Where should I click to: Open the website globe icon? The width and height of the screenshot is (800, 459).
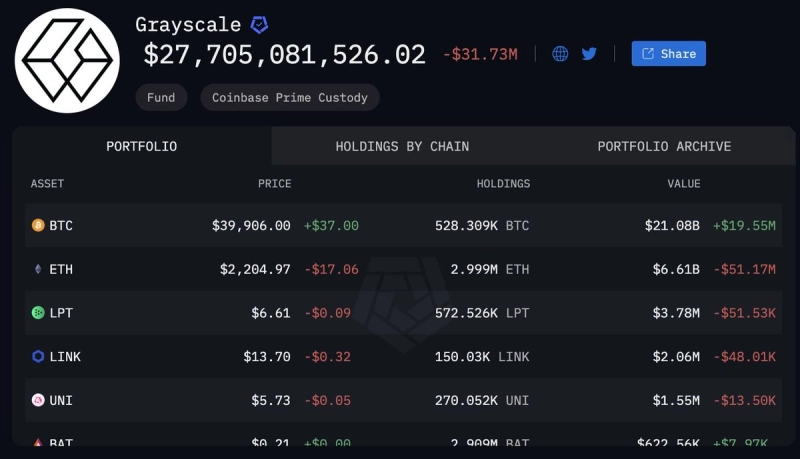(560, 54)
